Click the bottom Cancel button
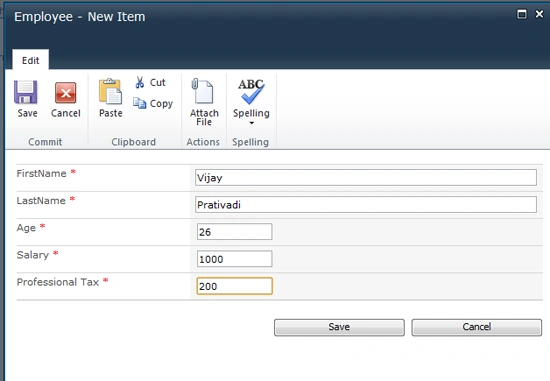 [x=476, y=327]
